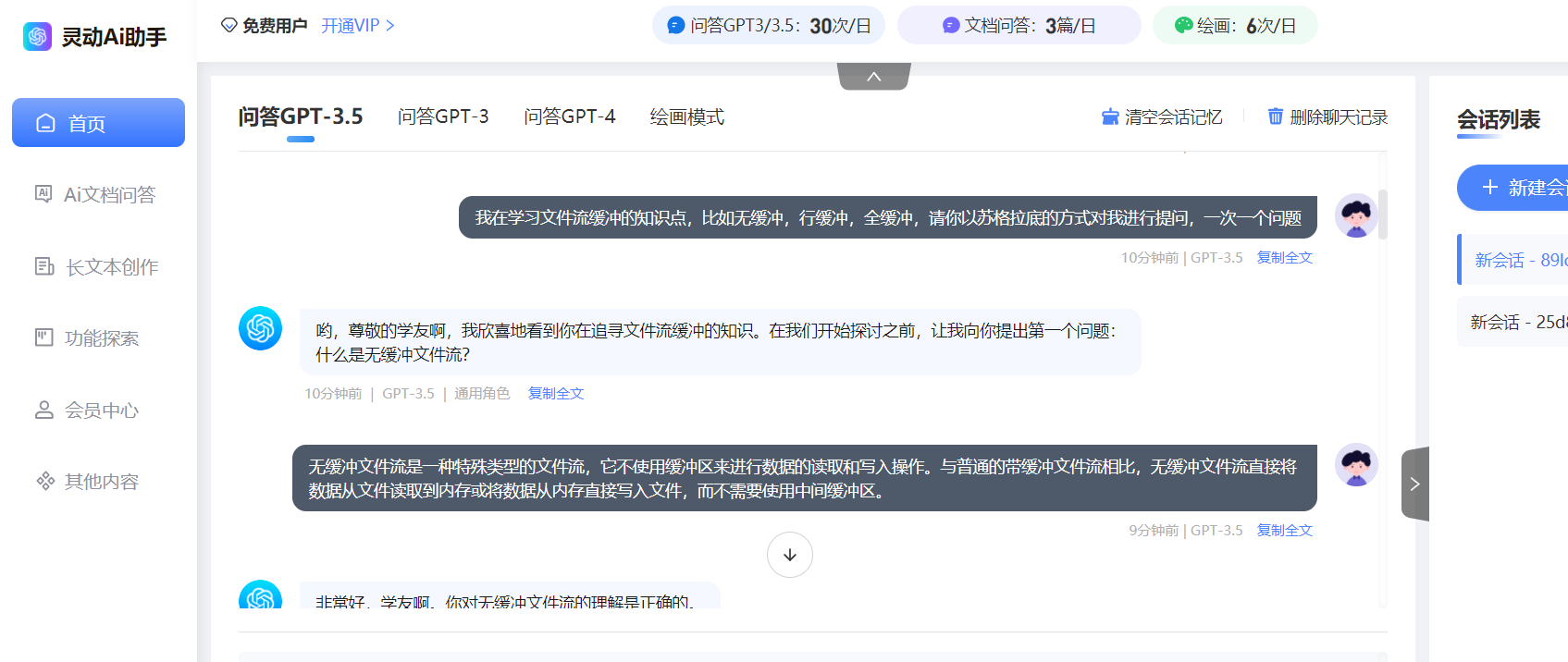
Task: Click the 免费用户 diamond icon
Action: pyautogui.click(x=228, y=26)
